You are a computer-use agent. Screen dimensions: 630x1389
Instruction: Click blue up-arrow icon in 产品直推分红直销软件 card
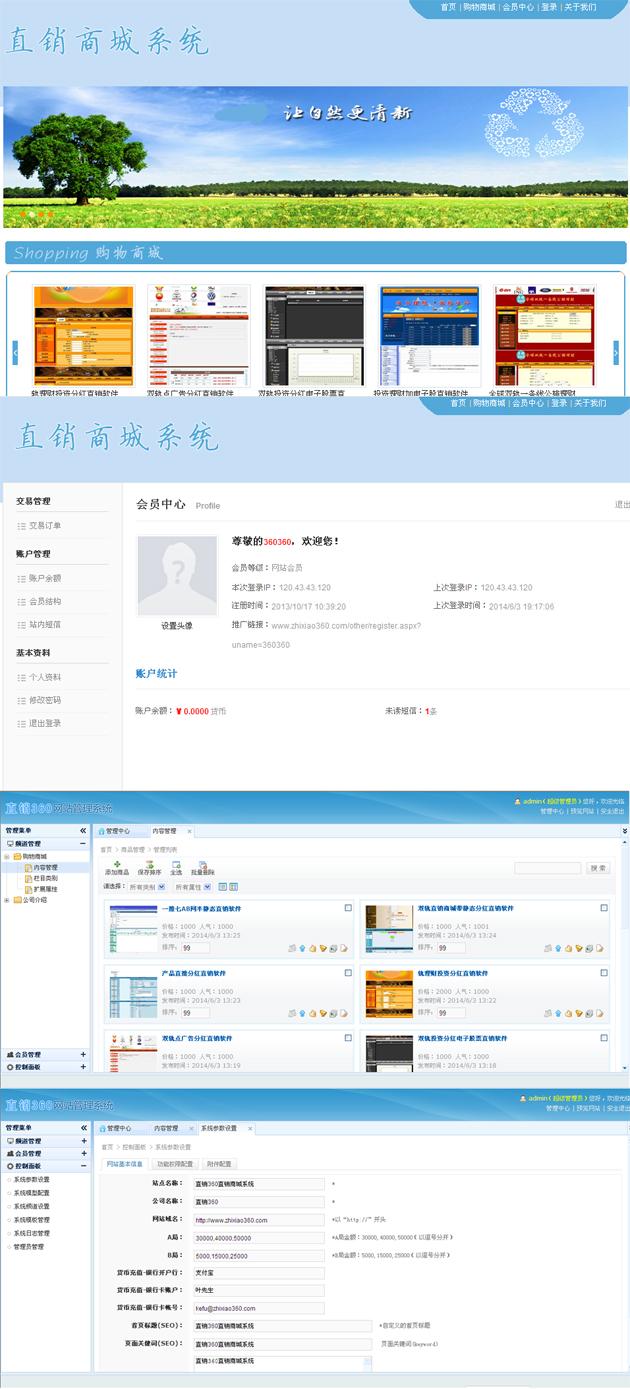click(301, 1013)
